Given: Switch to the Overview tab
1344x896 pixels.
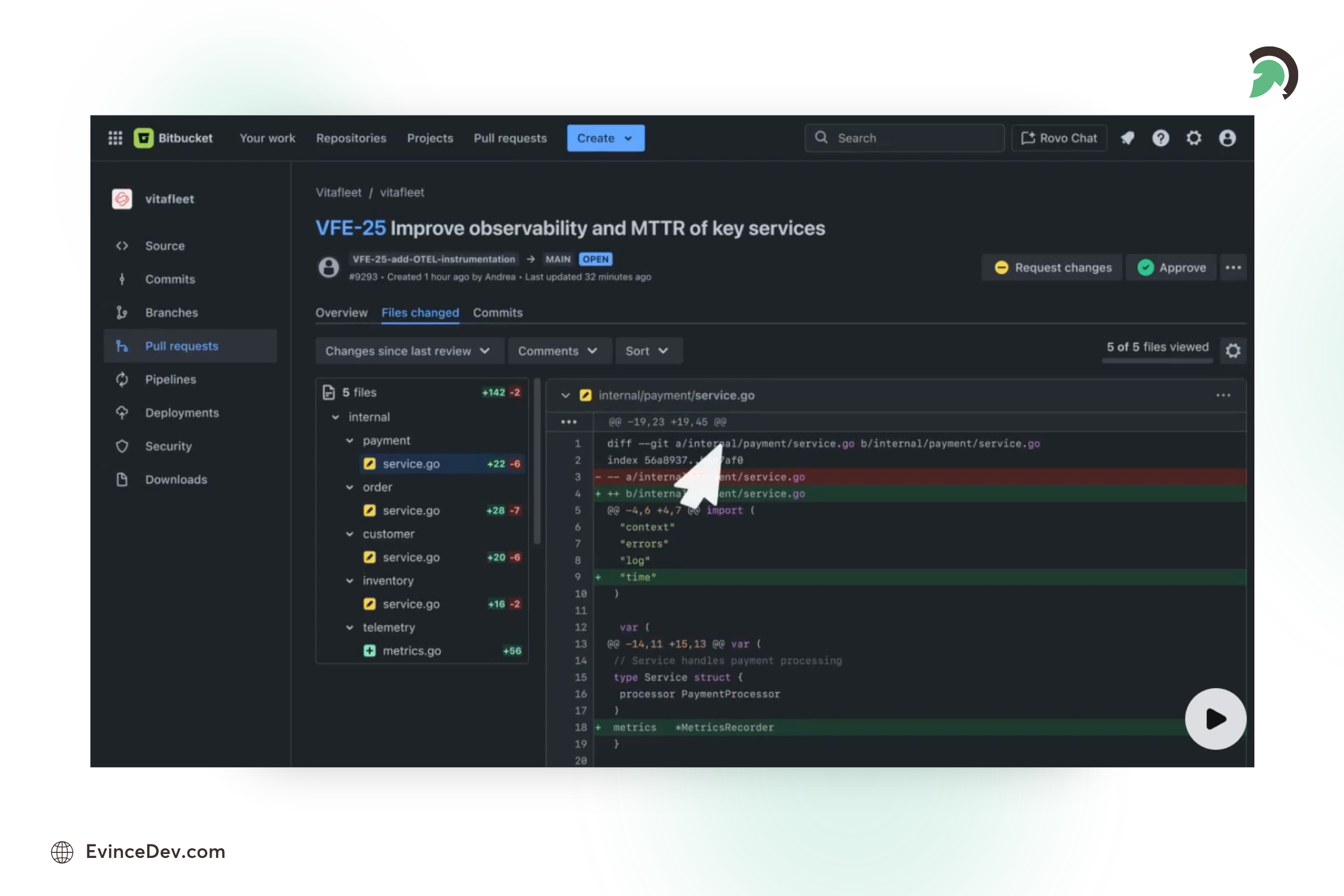Looking at the screenshot, I should [x=341, y=312].
